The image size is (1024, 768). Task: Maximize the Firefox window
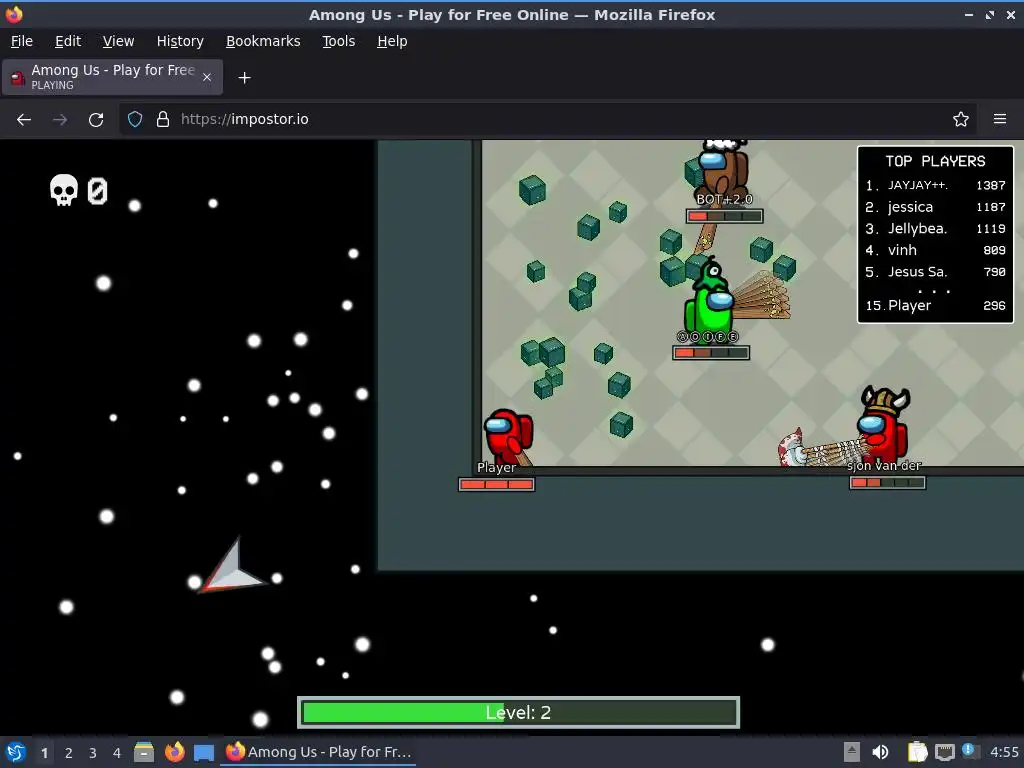(990, 14)
